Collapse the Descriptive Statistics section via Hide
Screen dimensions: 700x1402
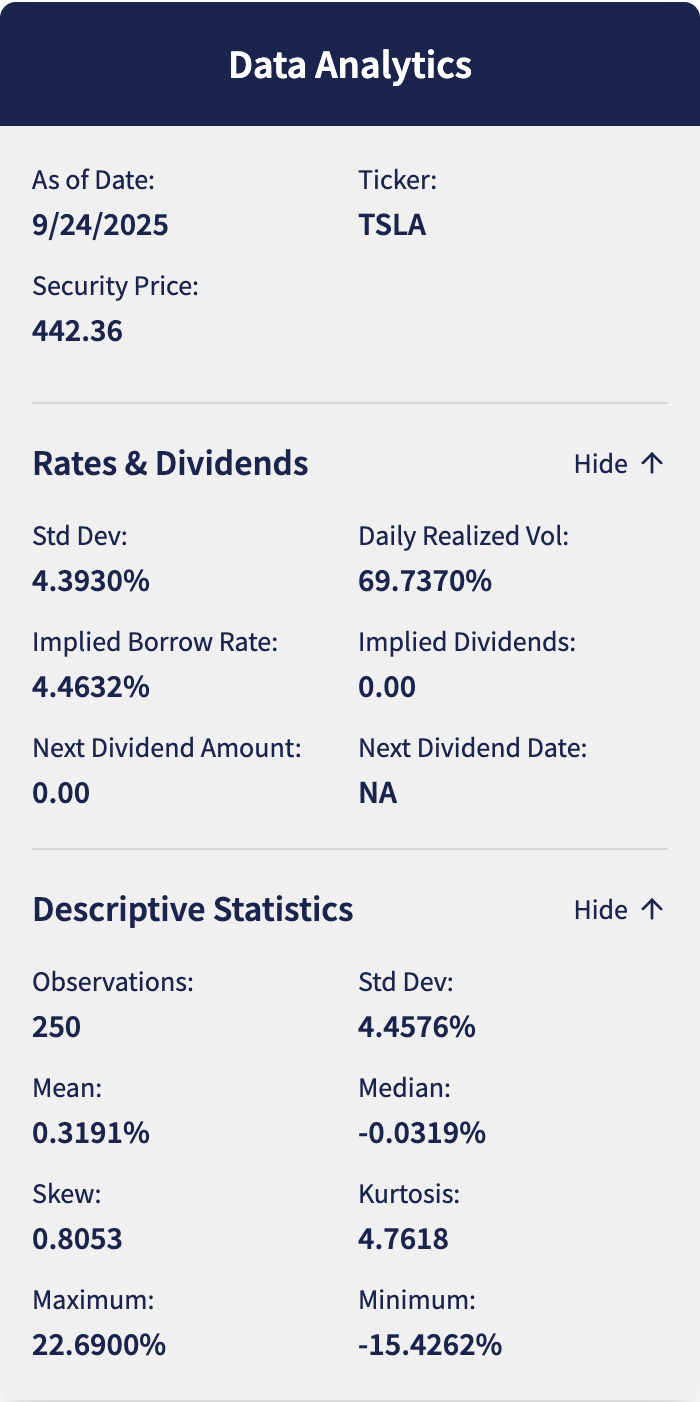[x=601, y=909]
